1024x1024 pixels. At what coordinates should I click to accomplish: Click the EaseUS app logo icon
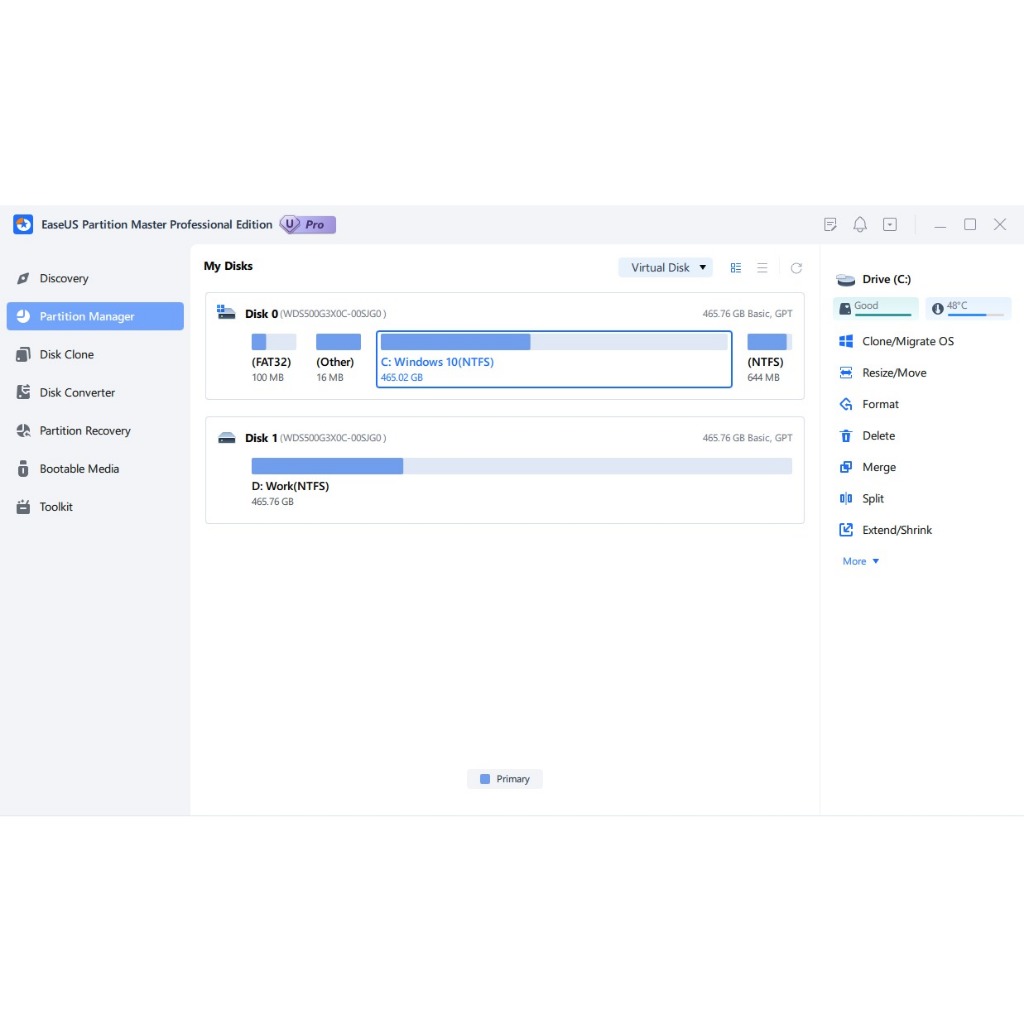point(23,225)
